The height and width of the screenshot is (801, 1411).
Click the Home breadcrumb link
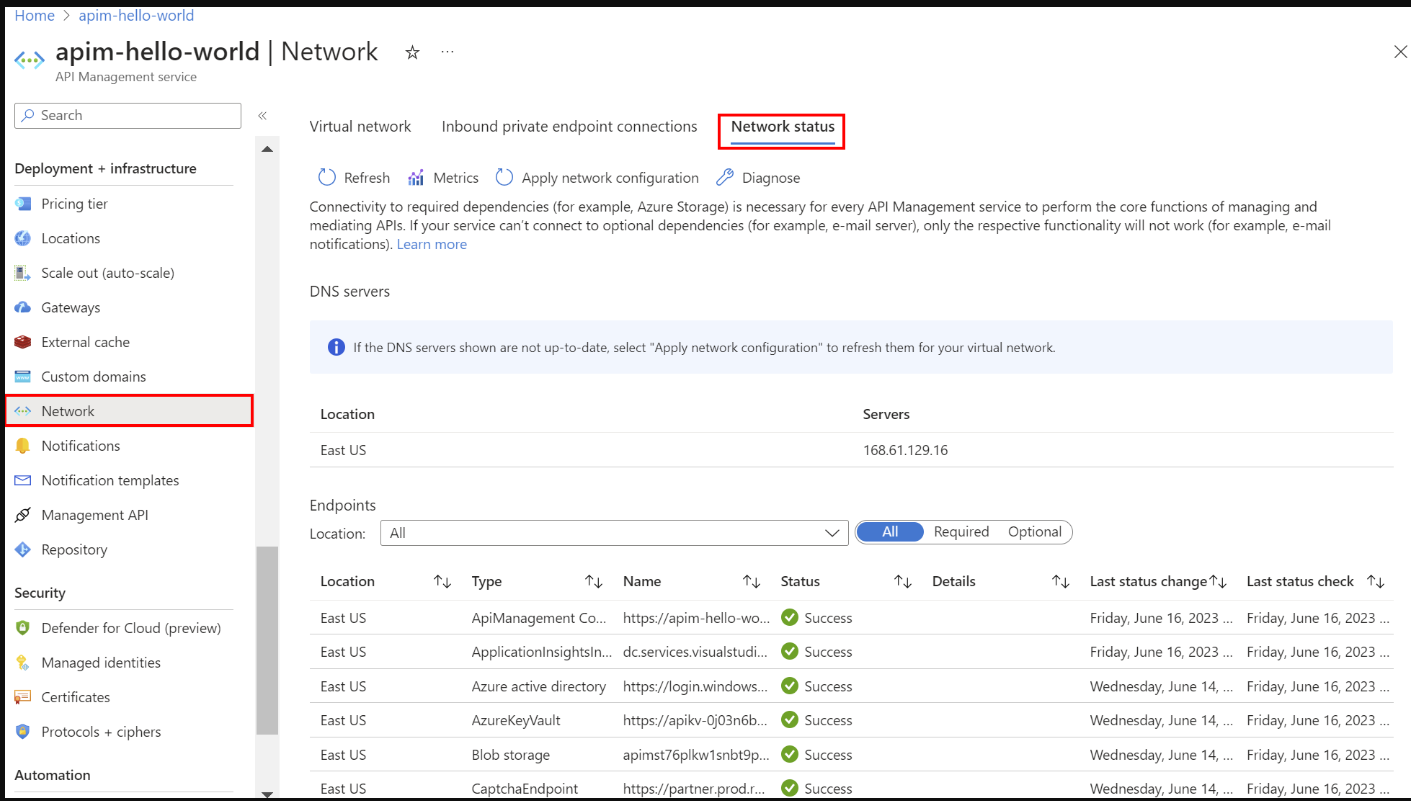34,16
